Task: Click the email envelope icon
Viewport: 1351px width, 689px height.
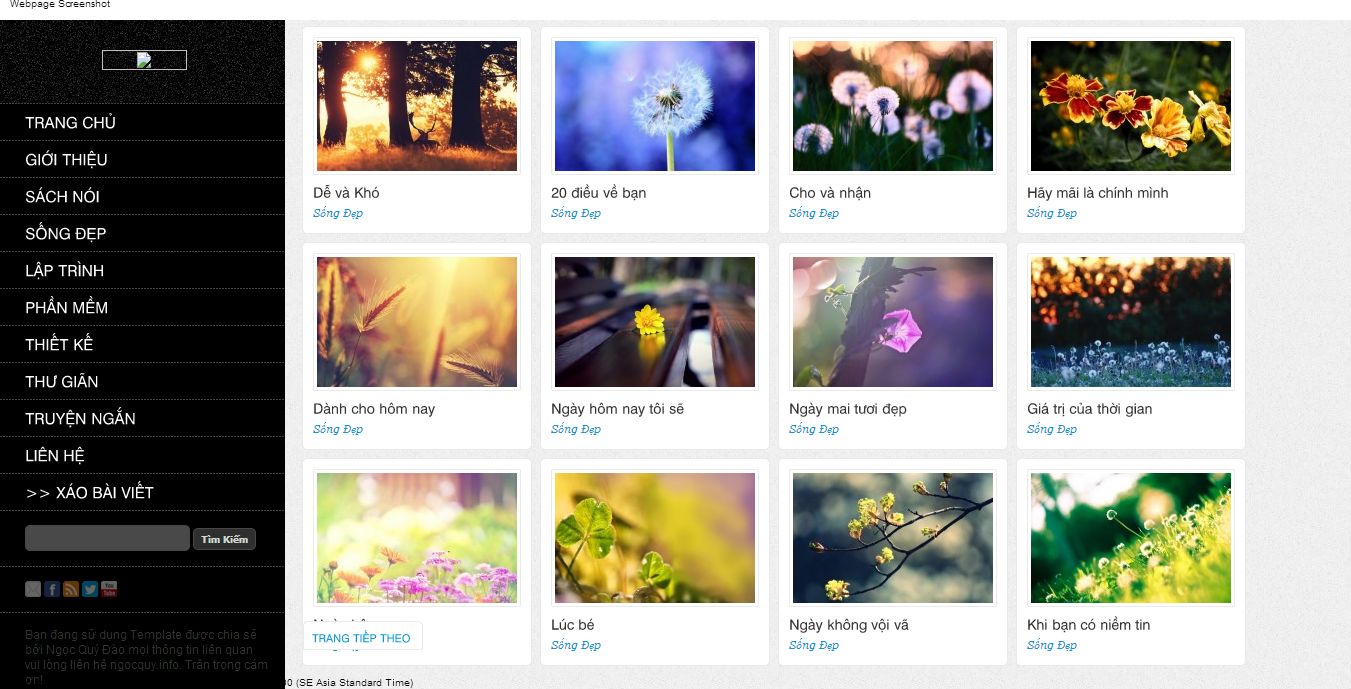Action: click(33, 589)
